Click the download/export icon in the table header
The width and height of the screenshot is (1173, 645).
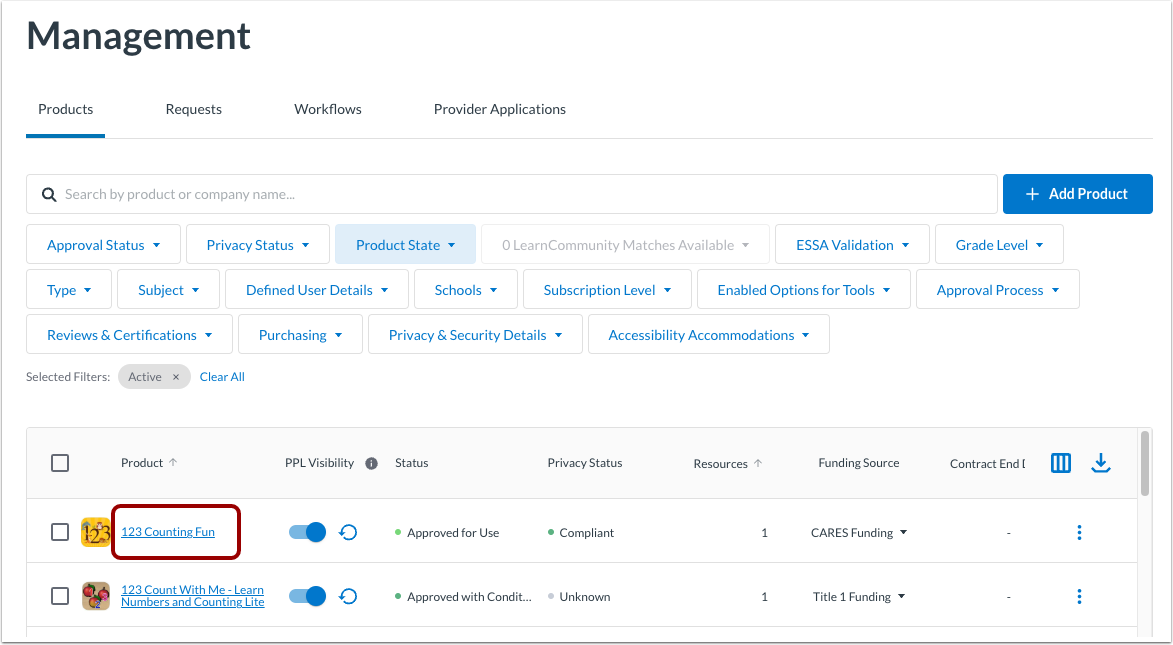click(x=1101, y=463)
